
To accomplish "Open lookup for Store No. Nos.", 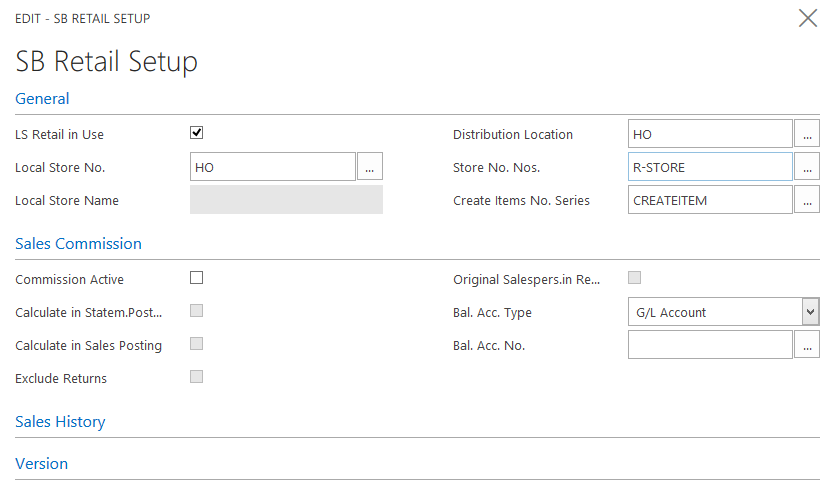I will [x=807, y=167].
